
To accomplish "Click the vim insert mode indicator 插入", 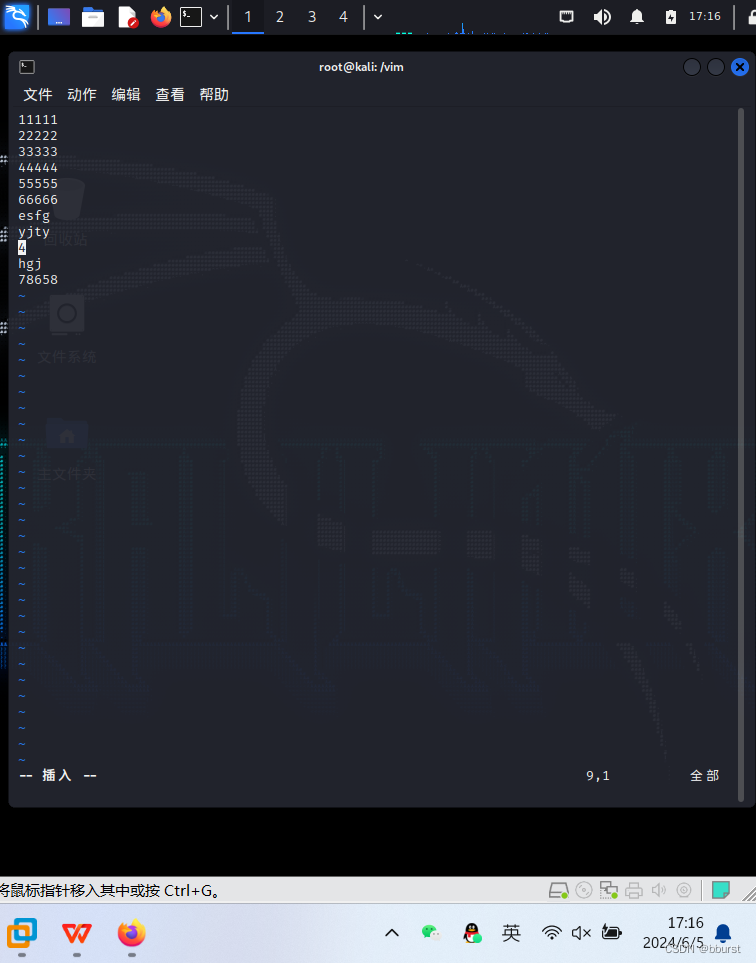I will point(57,776).
